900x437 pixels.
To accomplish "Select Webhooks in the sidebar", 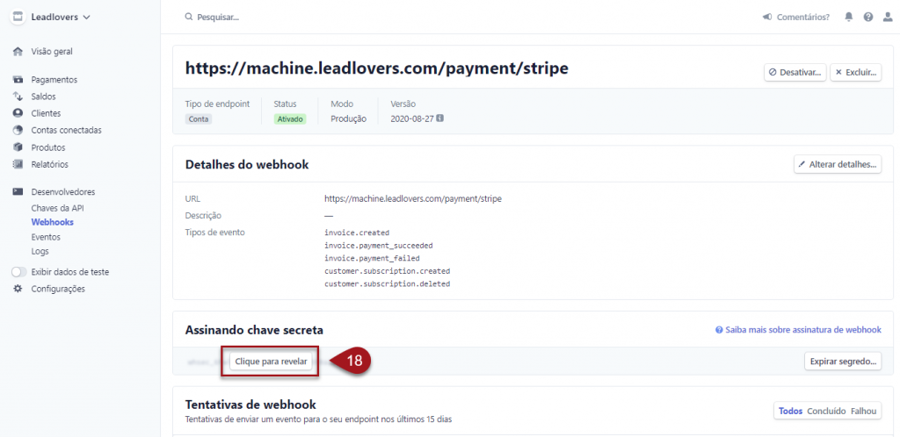I will tap(52, 222).
